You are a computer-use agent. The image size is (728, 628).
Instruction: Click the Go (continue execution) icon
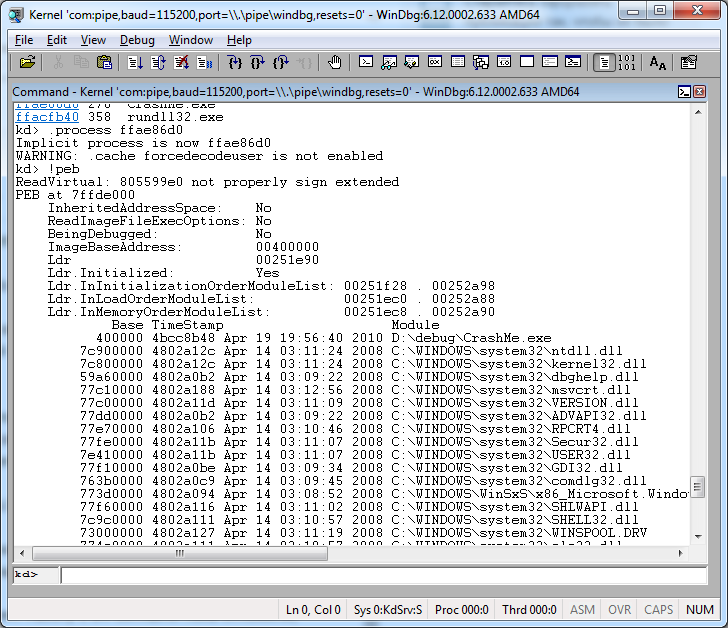click(135, 62)
